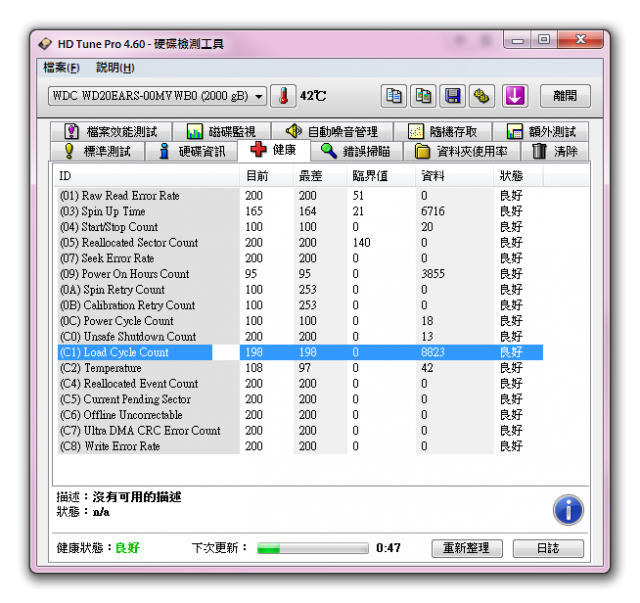This screenshot has height=603, width=640.
Task: Open the drive selection dropdown WDC WD20EARS
Action: (157, 96)
